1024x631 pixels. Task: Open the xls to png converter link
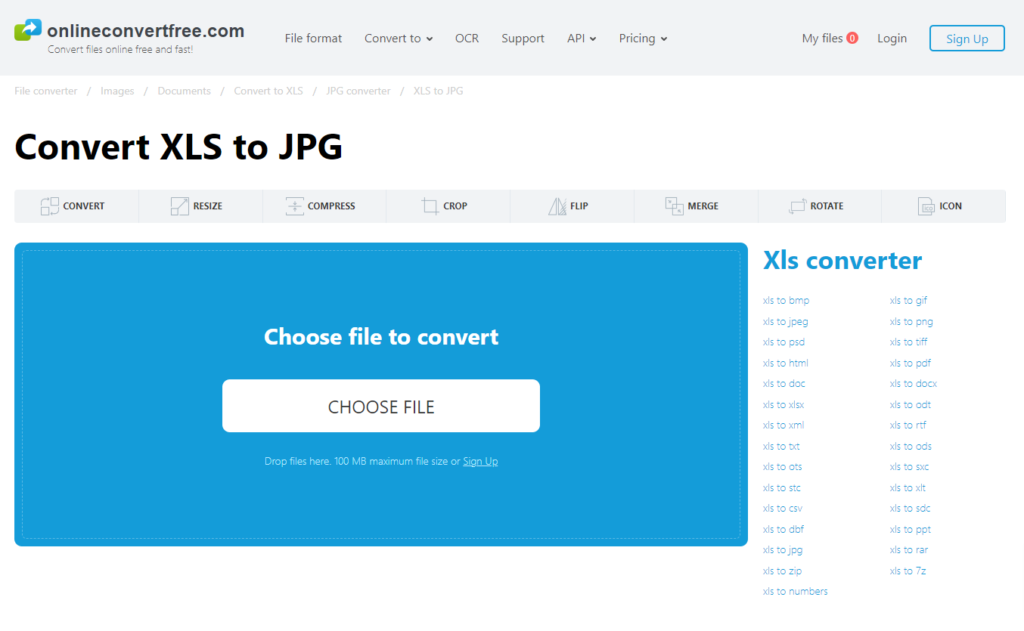[910, 321]
